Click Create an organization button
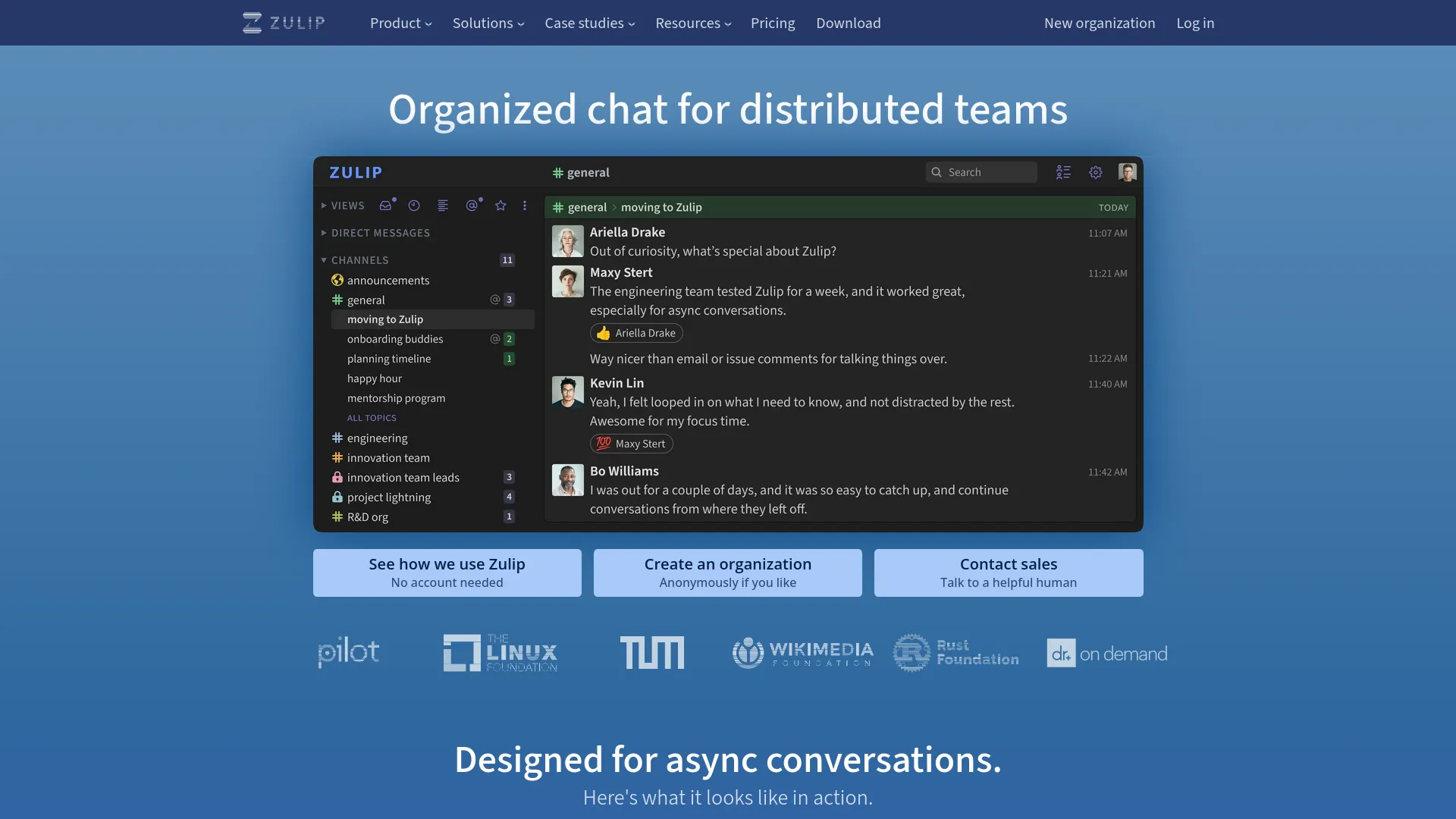The height and width of the screenshot is (819, 1456). pos(728,573)
